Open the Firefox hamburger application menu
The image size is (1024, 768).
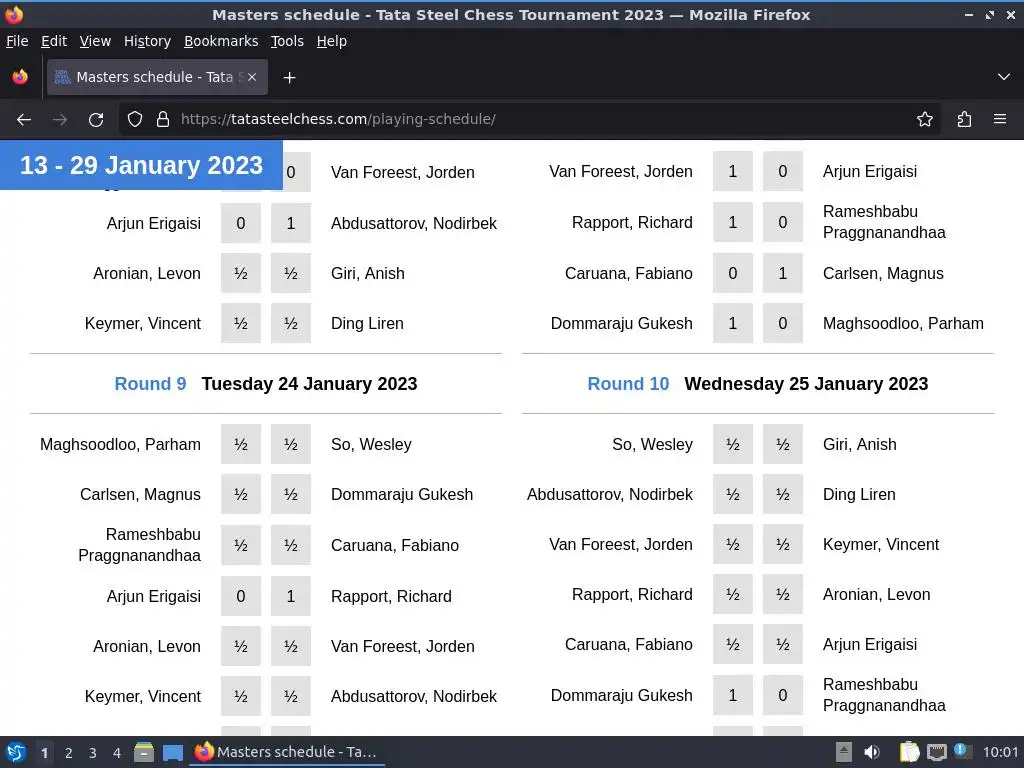click(x=1000, y=120)
